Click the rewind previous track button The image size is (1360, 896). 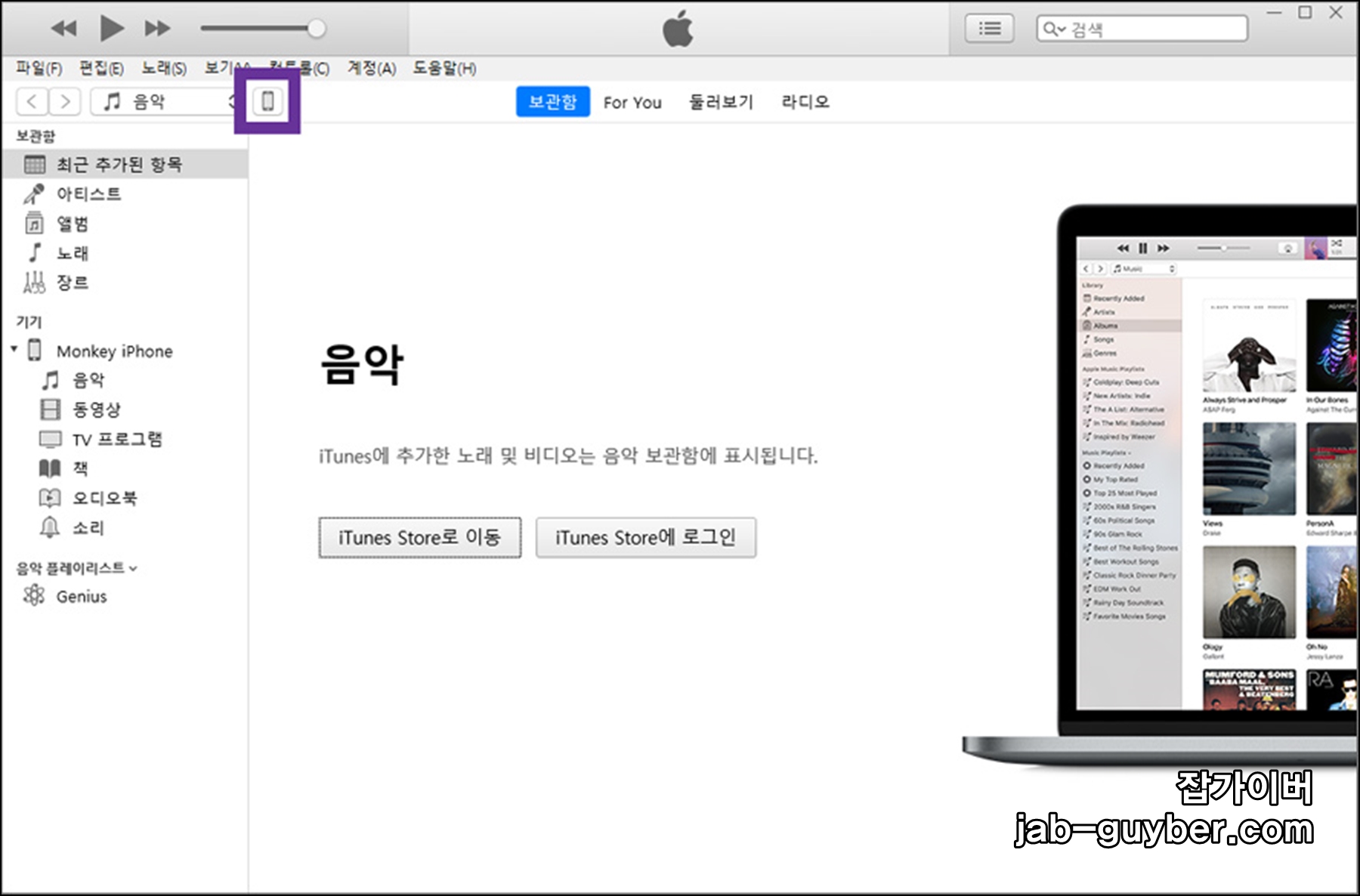pos(64,29)
